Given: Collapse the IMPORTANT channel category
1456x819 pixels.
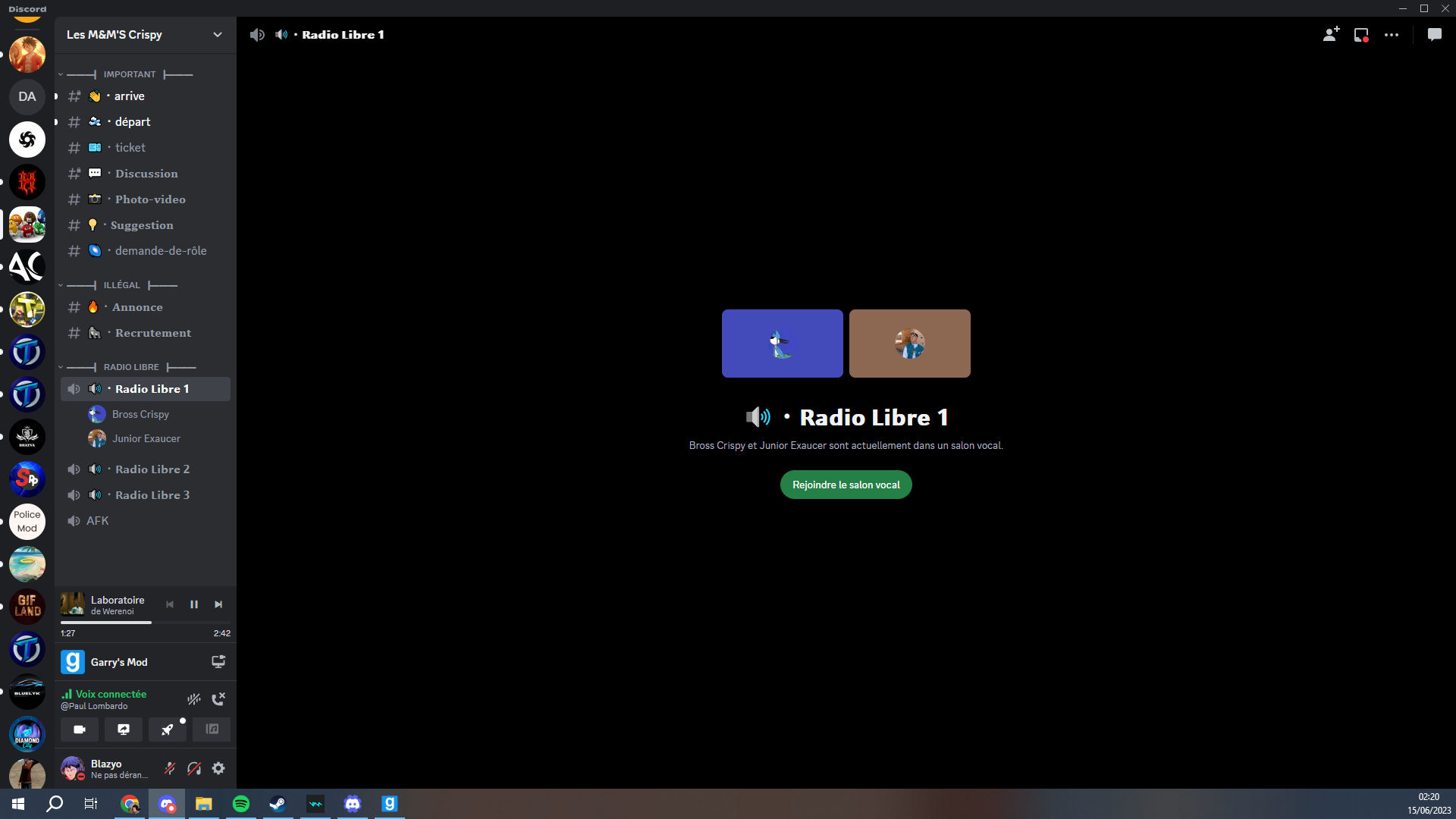Looking at the screenshot, I should pos(130,74).
